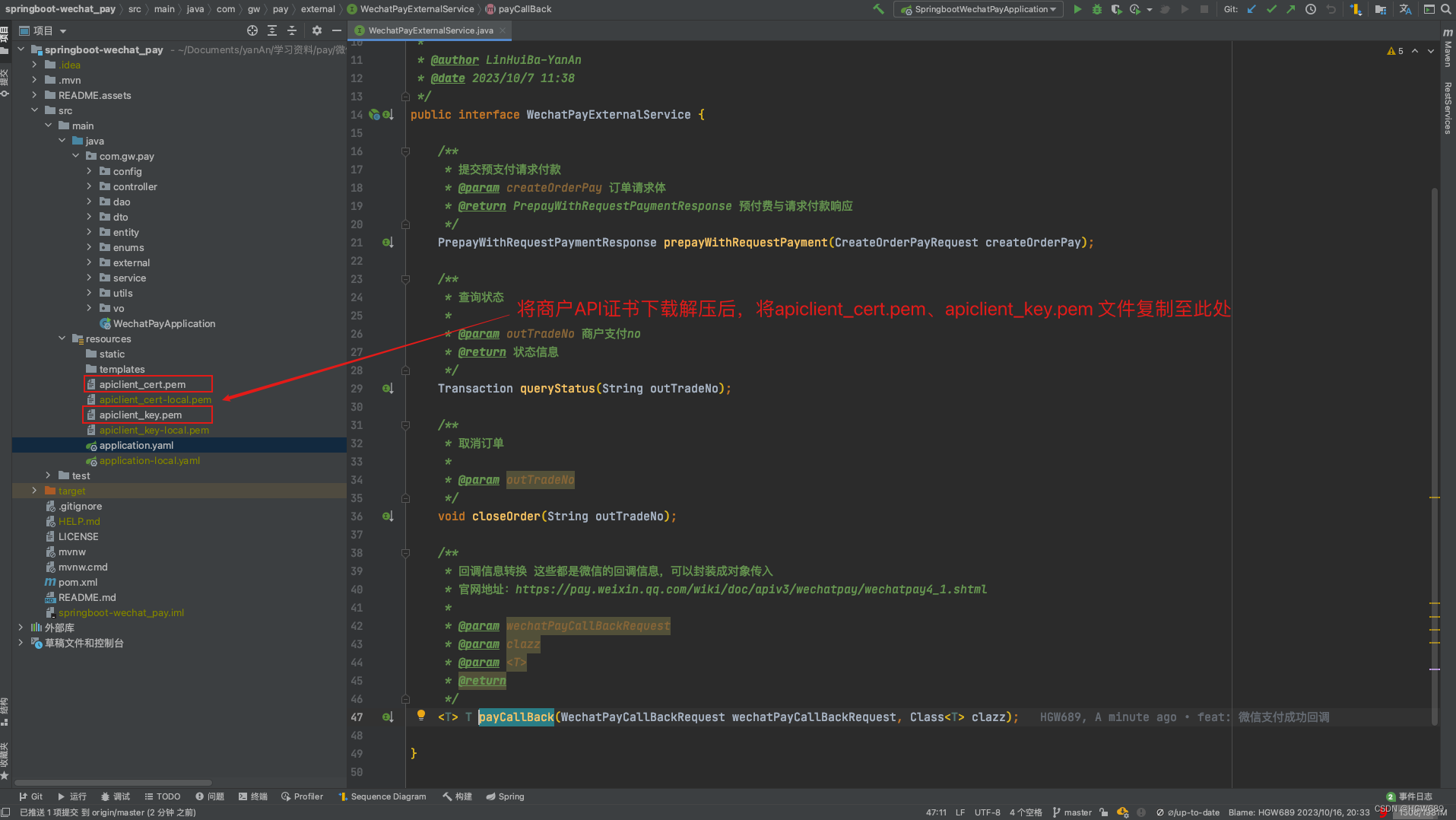The height and width of the screenshot is (820, 1456).
Task: Select opened file locate target icon
Action: coord(252,30)
